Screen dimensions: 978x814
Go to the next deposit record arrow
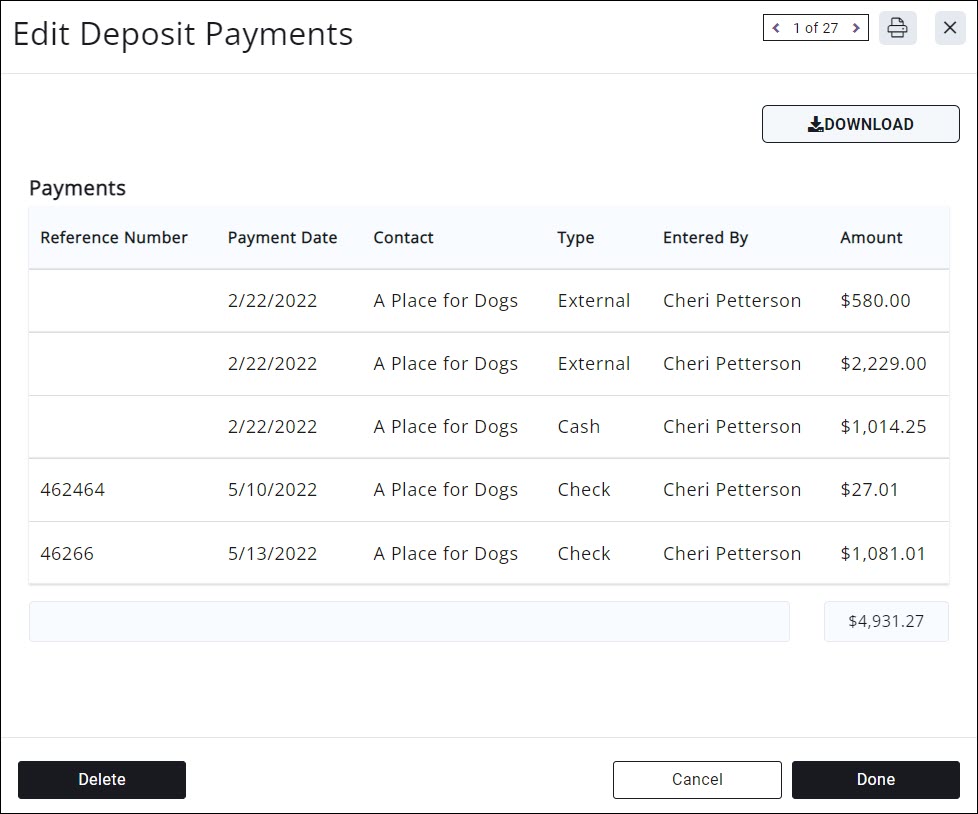click(856, 28)
